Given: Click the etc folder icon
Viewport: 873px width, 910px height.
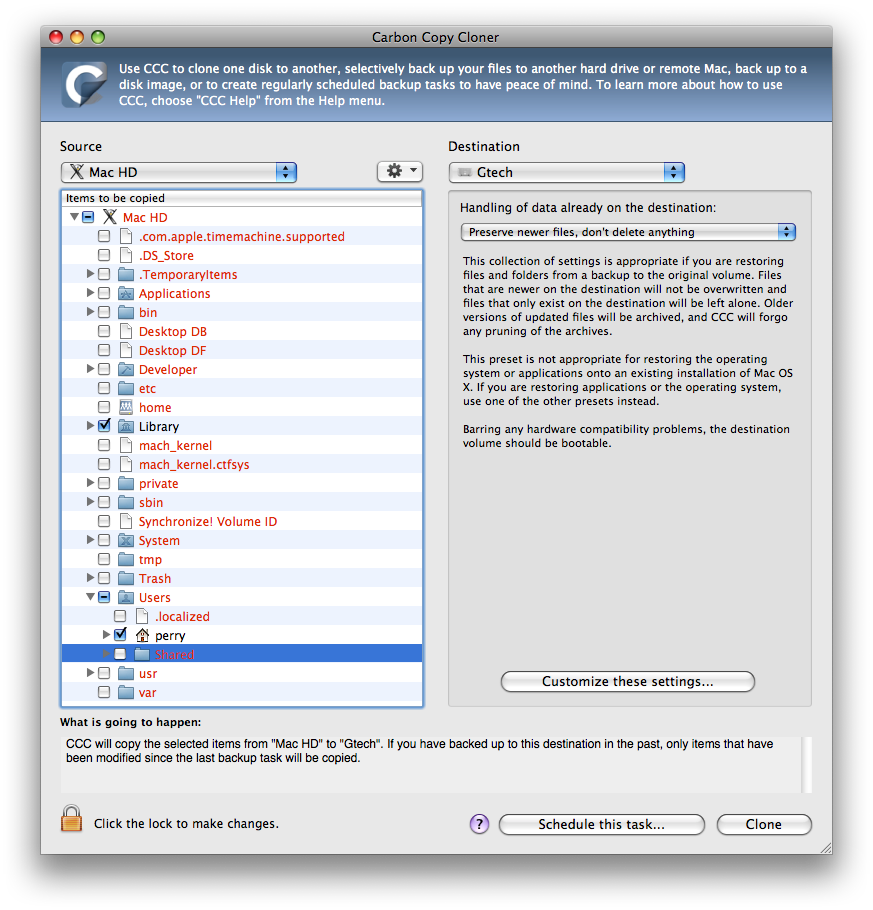Looking at the screenshot, I should pos(126,388).
